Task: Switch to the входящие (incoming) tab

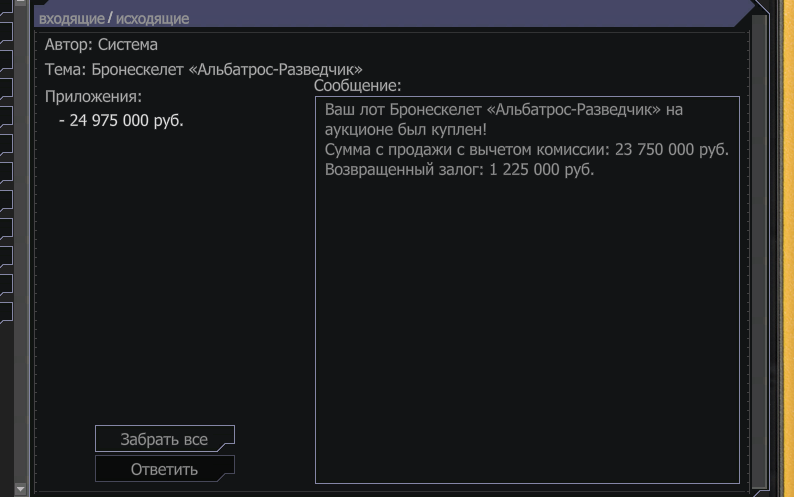Action: point(71,19)
